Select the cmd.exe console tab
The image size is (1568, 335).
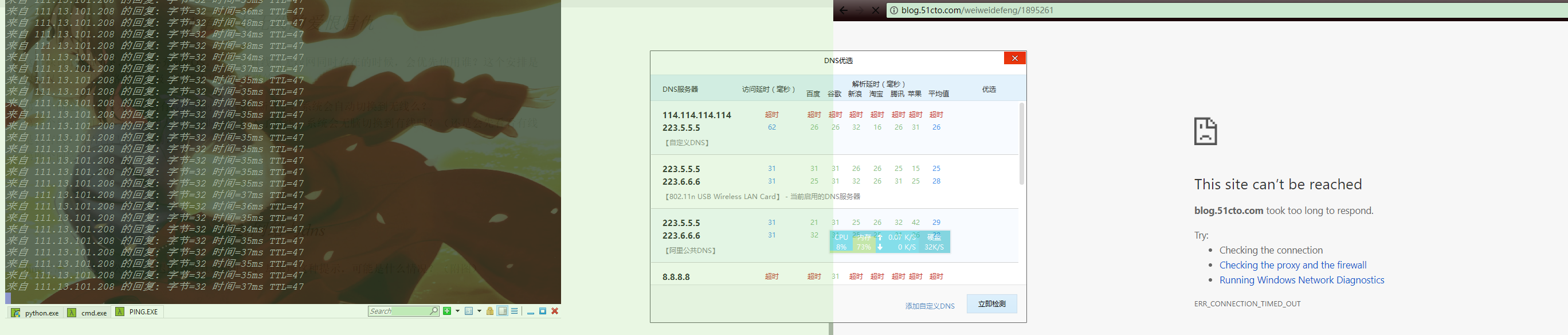tap(88, 313)
